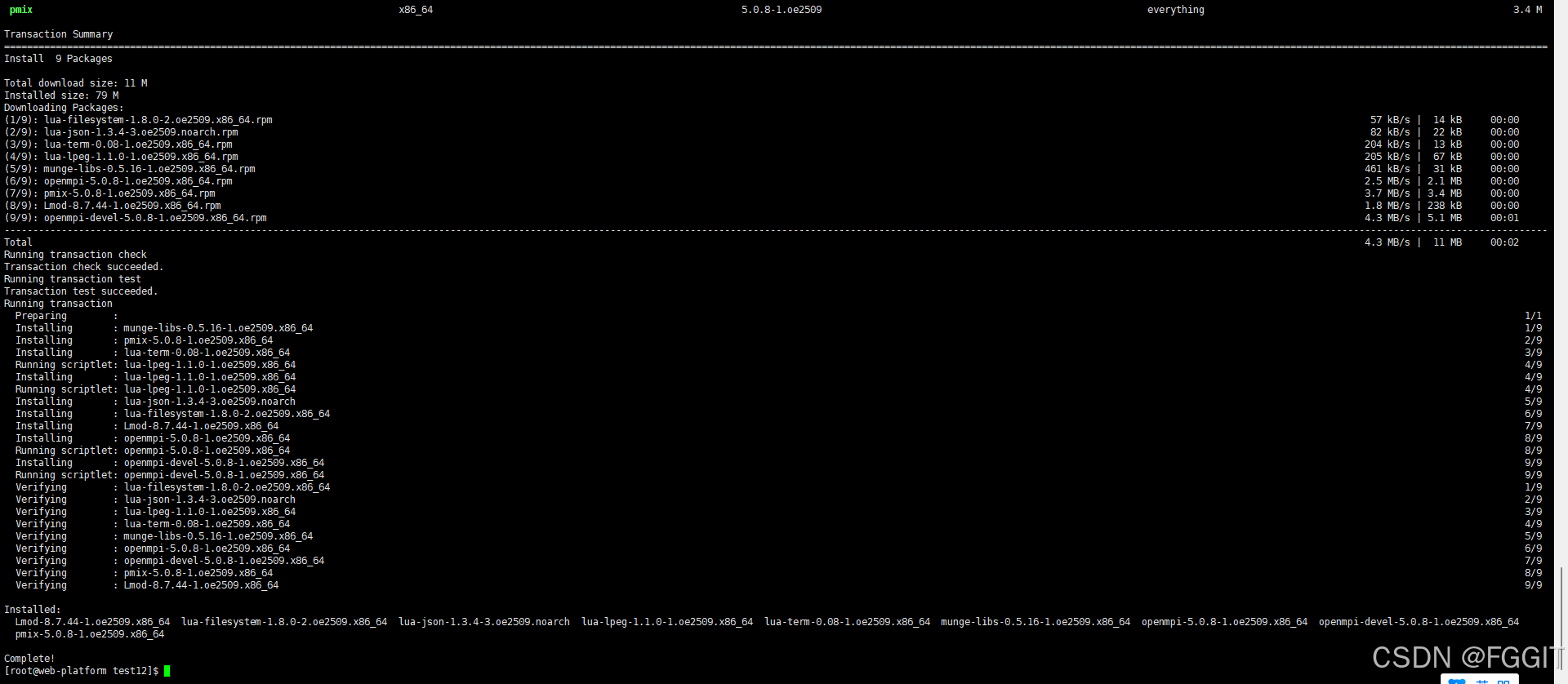Click download line '(9/9): openmpi-devel-5.0.8-1.oe2509.x86_64.rpm'
The height and width of the screenshot is (684, 1568).
(136, 218)
